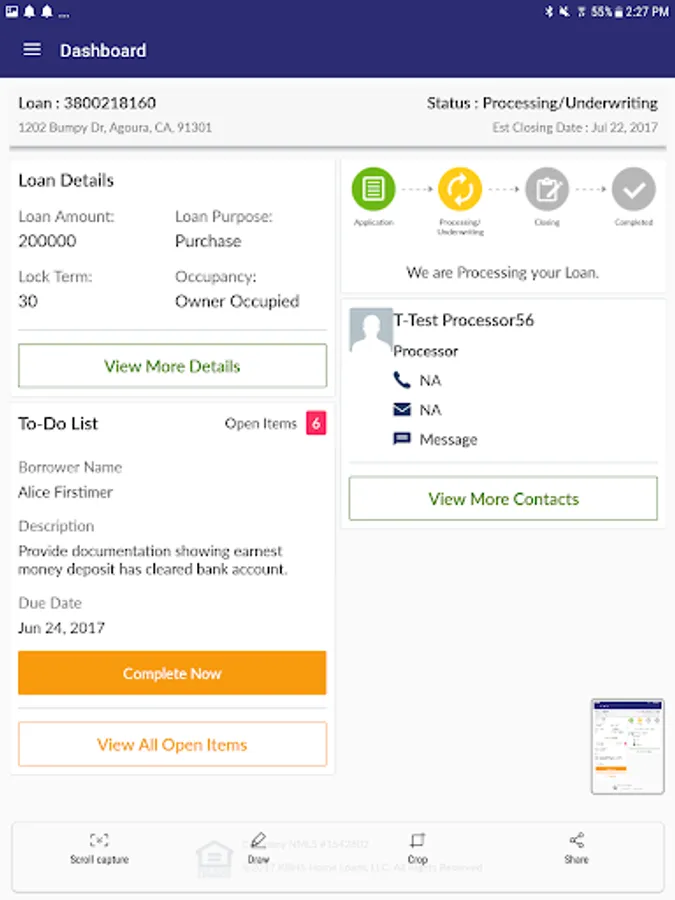Tap the gray Closing stage icon
The width and height of the screenshot is (675, 900).
[x=547, y=188]
